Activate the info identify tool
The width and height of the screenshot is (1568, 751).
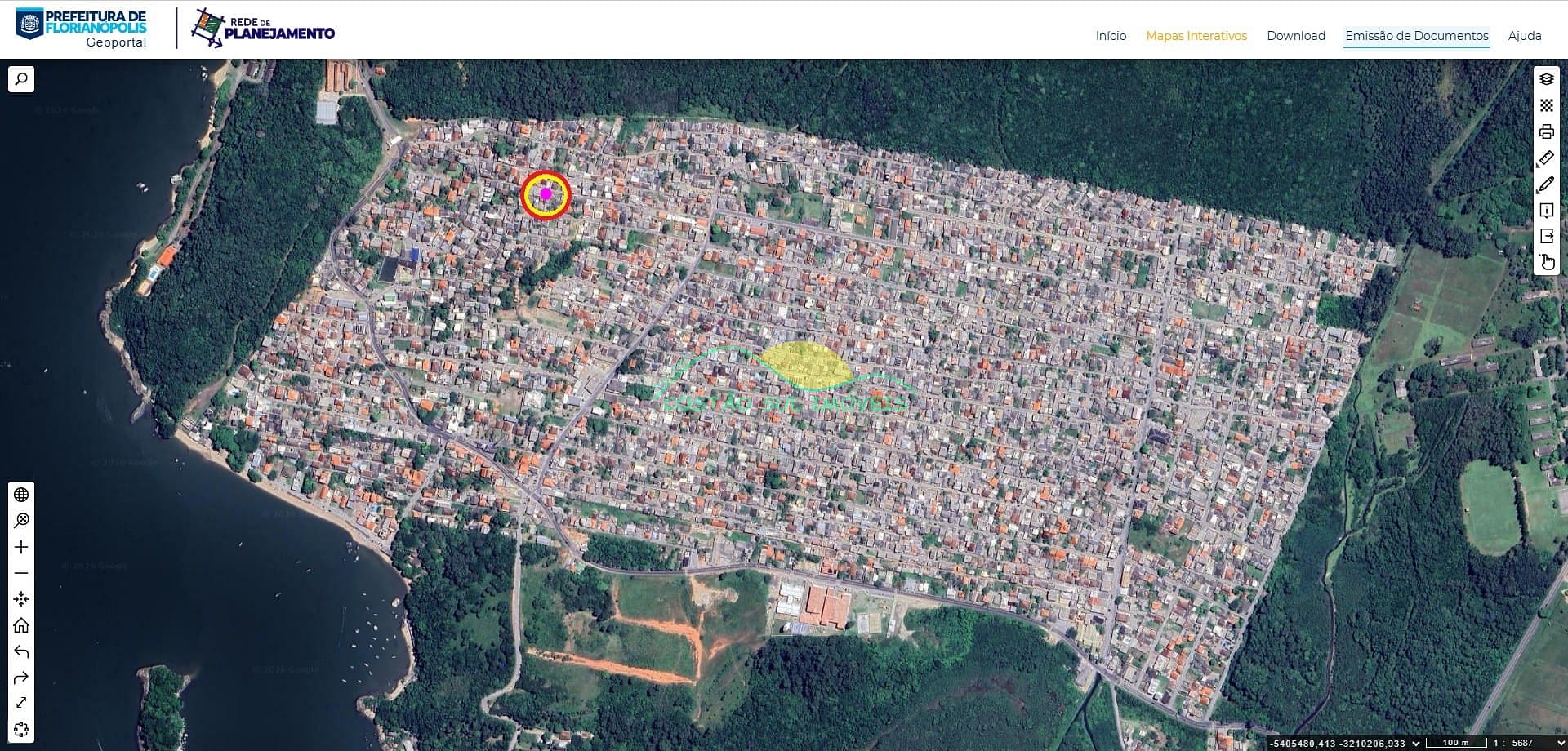point(1546,211)
